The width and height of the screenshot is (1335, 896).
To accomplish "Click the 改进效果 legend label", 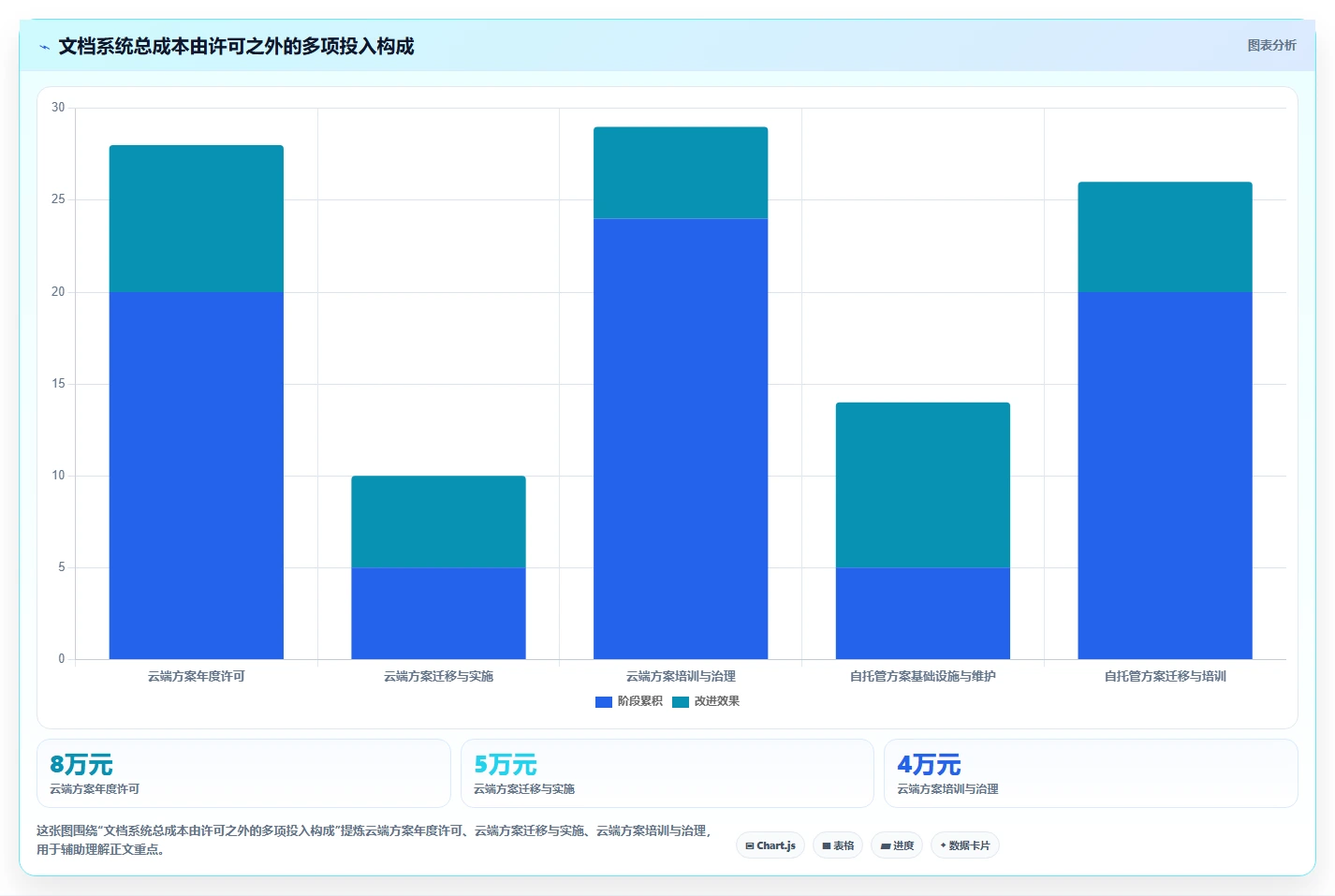I will [x=716, y=701].
